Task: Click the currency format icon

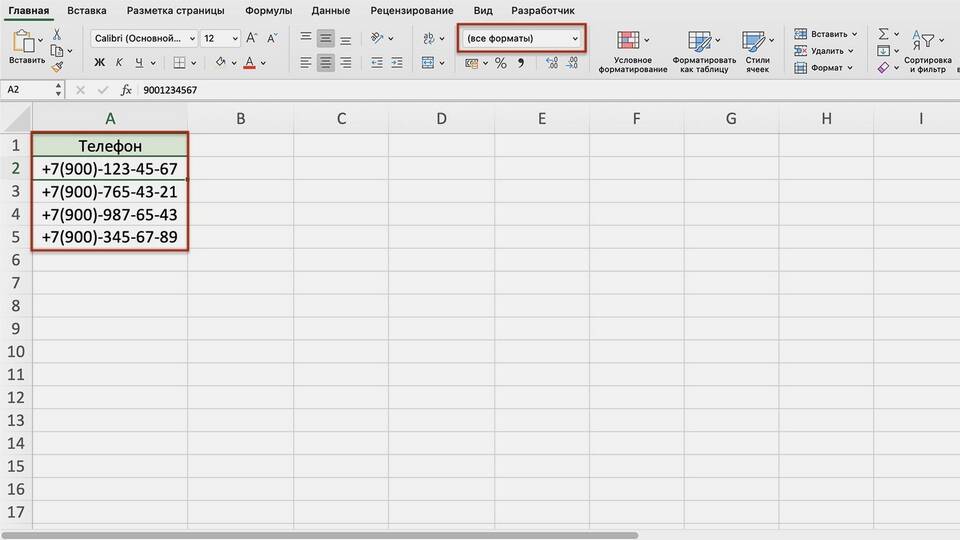Action: pyautogui.click(x=471, y=63)
